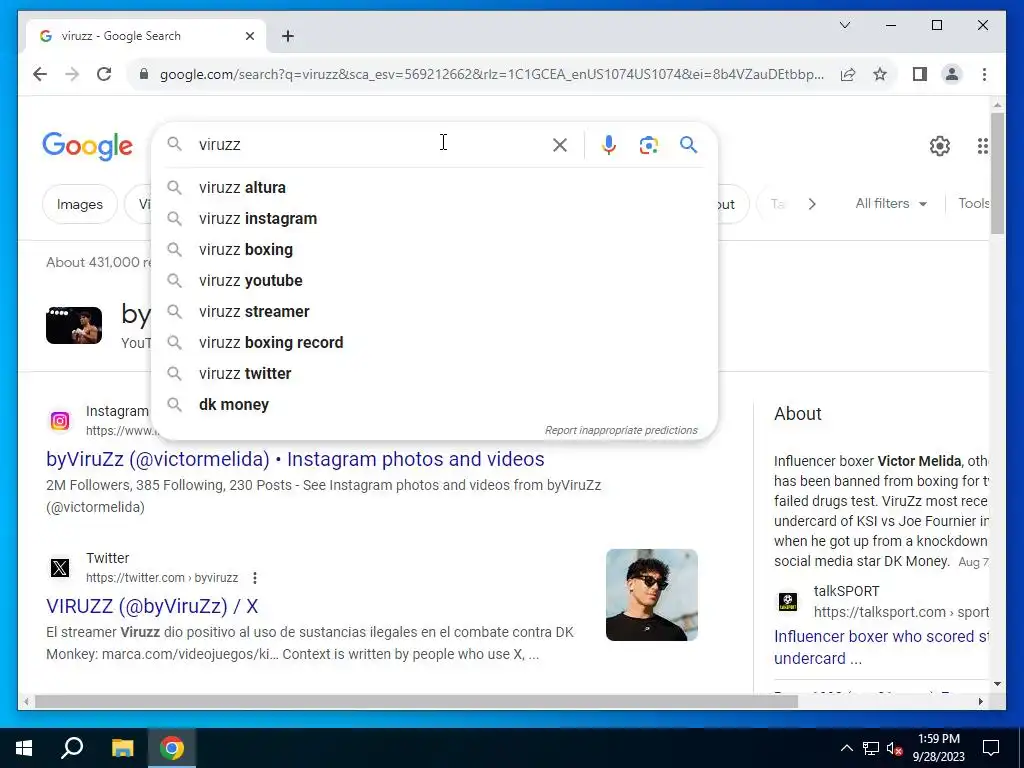The image size is (1024, 768).
Task: Share this page via the address bar share icon
Action: tap(848, 74)
